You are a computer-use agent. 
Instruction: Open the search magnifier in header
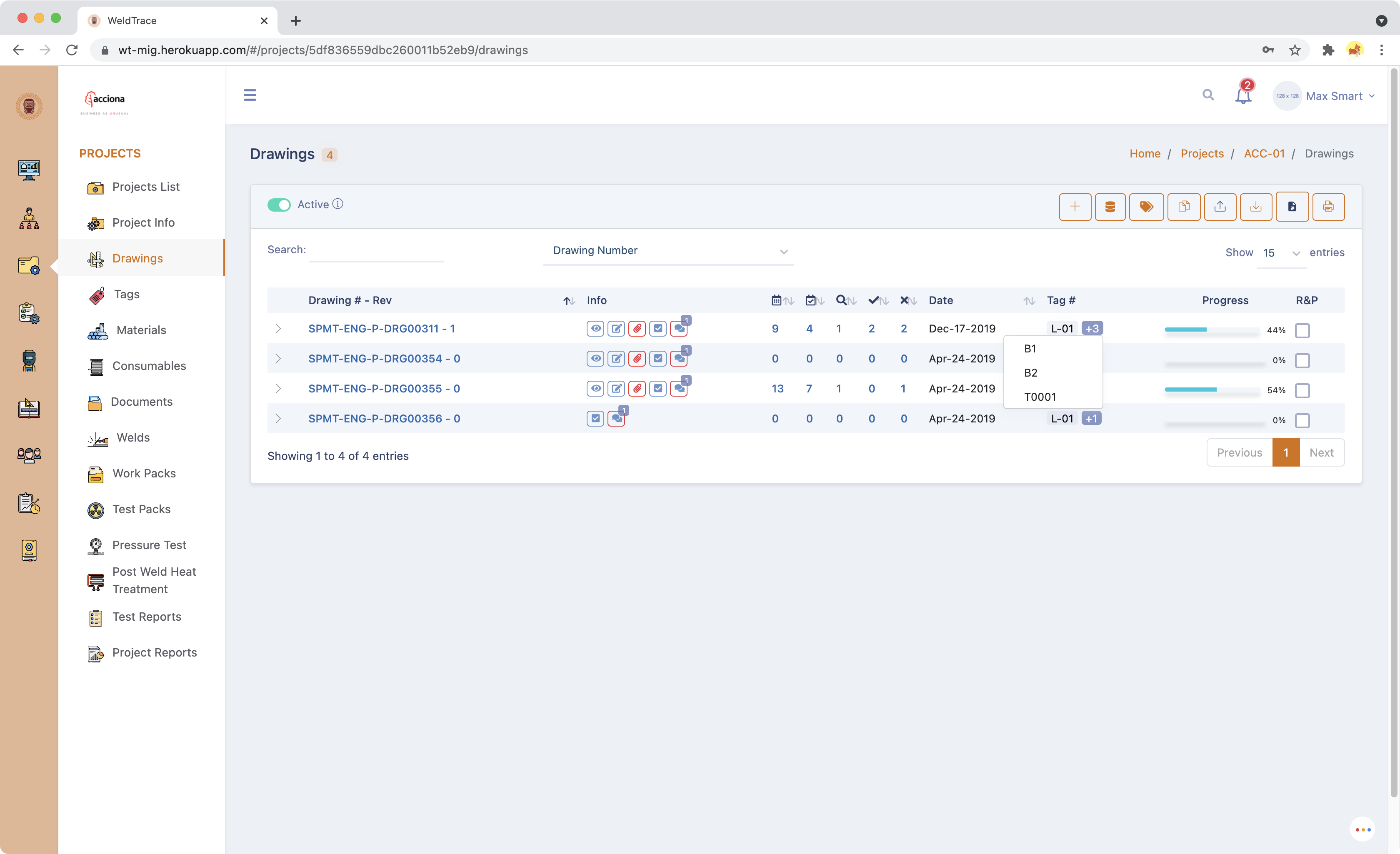tap(1208, 95)
